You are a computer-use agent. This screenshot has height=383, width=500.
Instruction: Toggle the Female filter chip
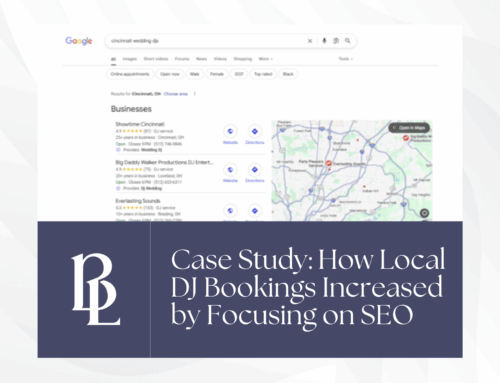217,74
